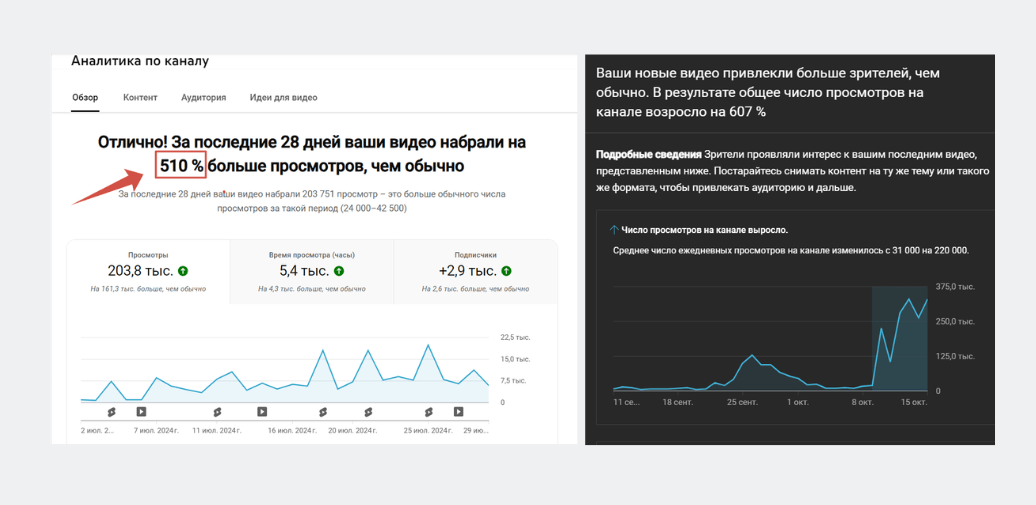Click the headline starting Отлично! За последние 28 дней
The width and height of the screenshot is (1036, 505).
tap(312, 154)
